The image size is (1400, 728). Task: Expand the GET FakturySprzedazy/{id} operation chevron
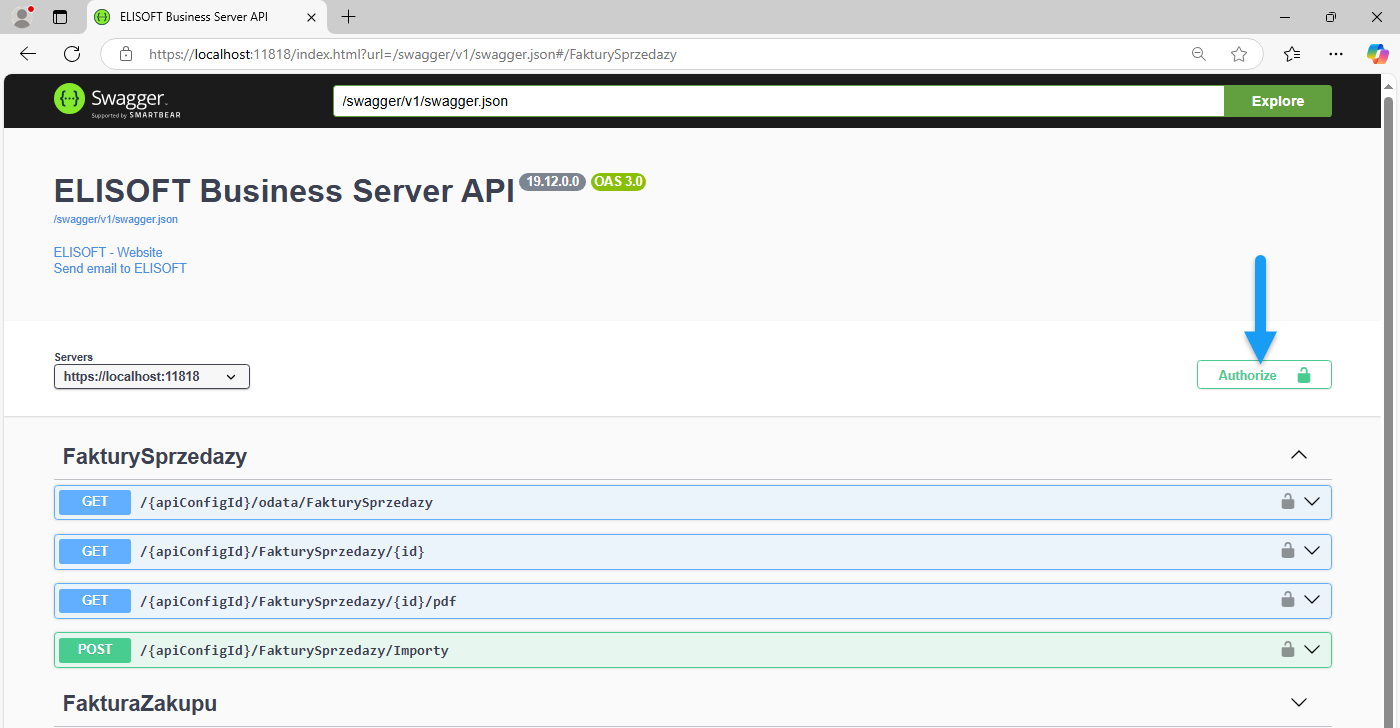click(x=1312, y=551)
